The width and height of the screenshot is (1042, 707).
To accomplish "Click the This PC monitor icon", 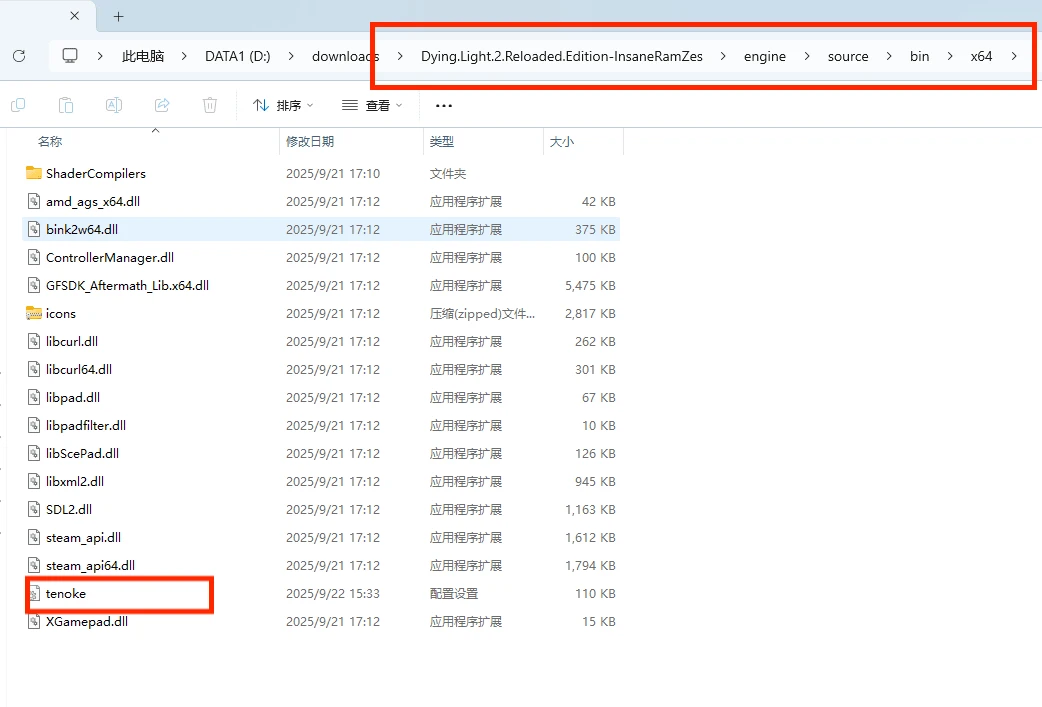I will click(x=70, y=56).
